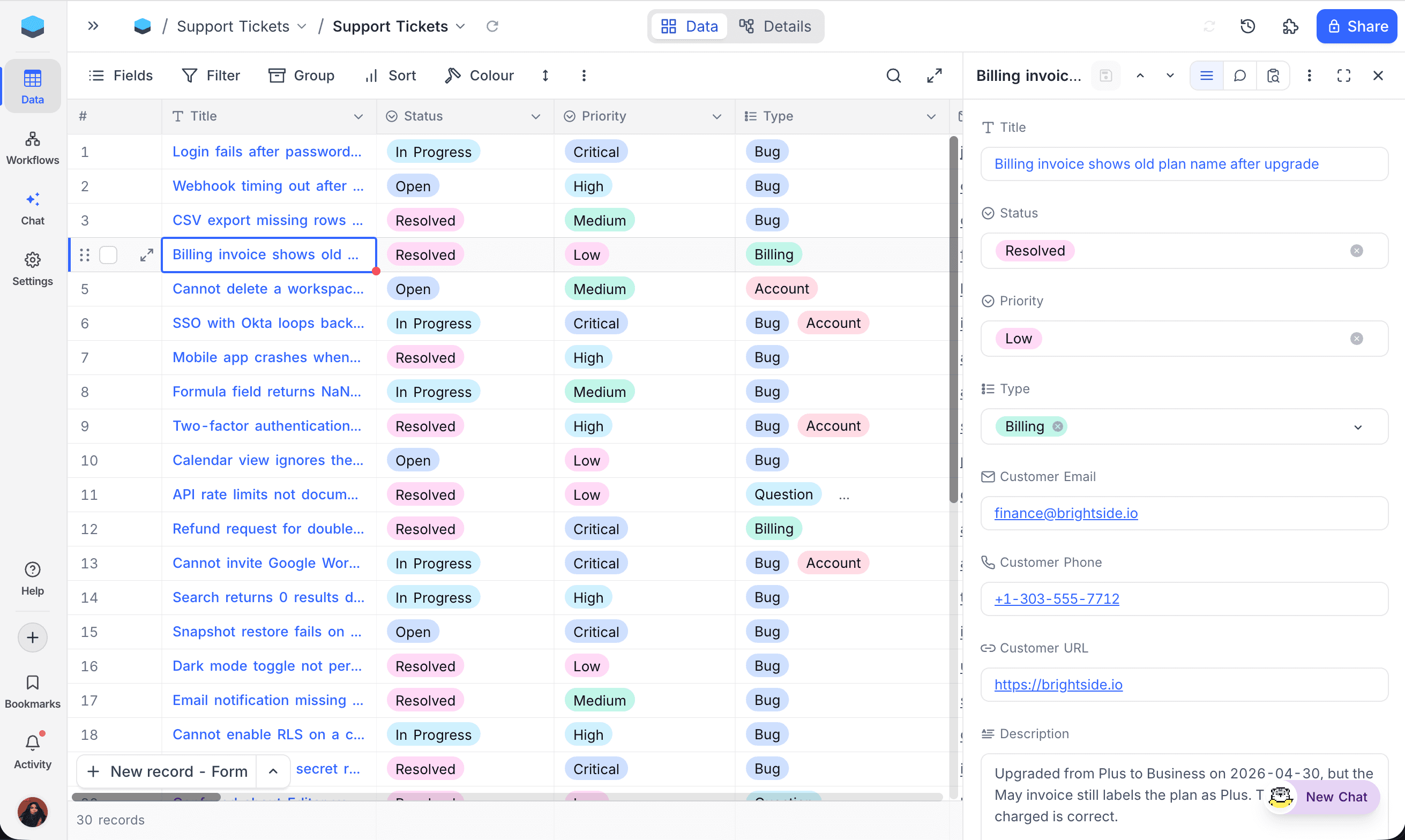Click the Title input field in panel
Image resolution: width=1405 pixels, height=840 pixels.
coord(1184,163)
